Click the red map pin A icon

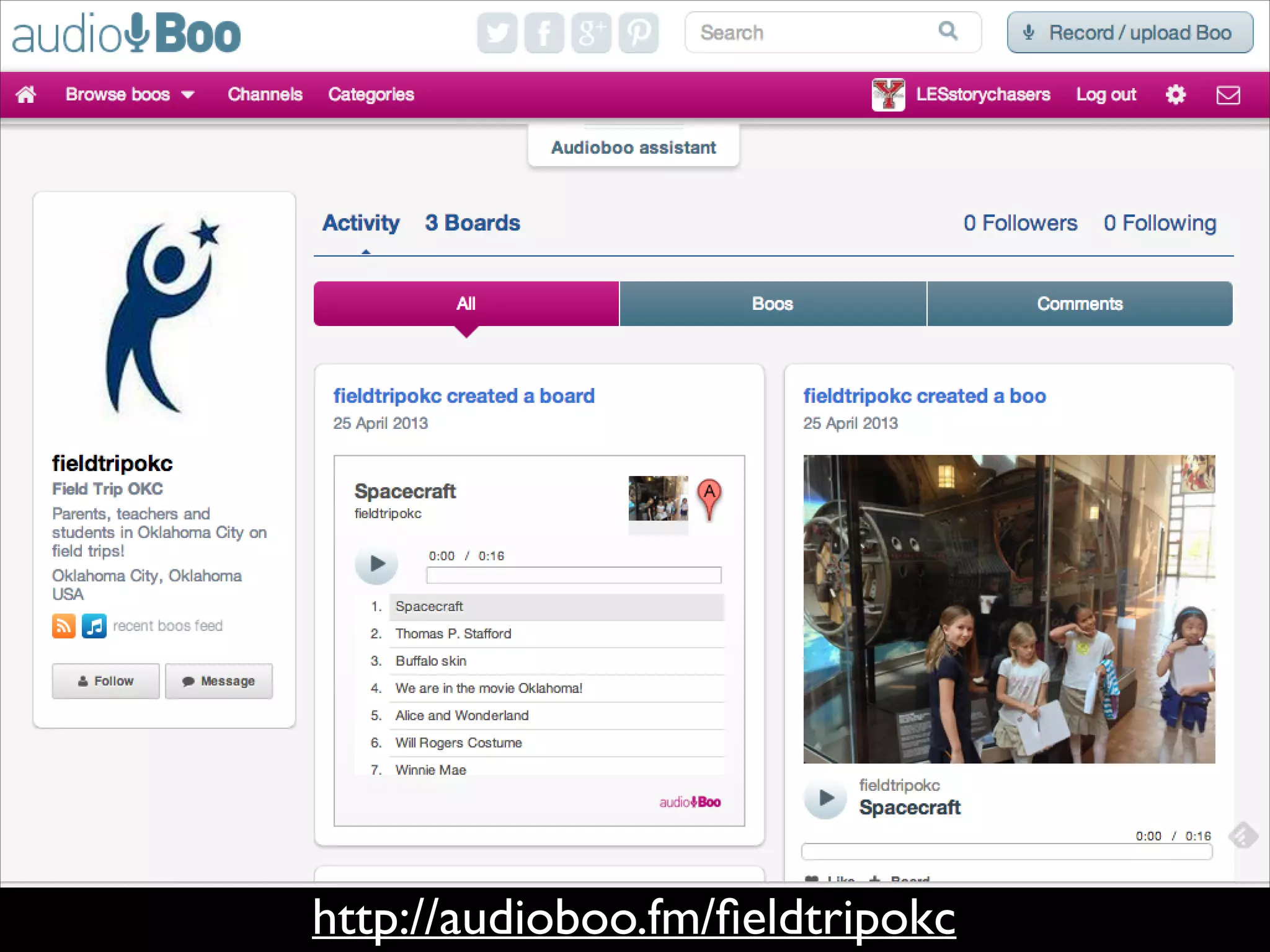709,500
